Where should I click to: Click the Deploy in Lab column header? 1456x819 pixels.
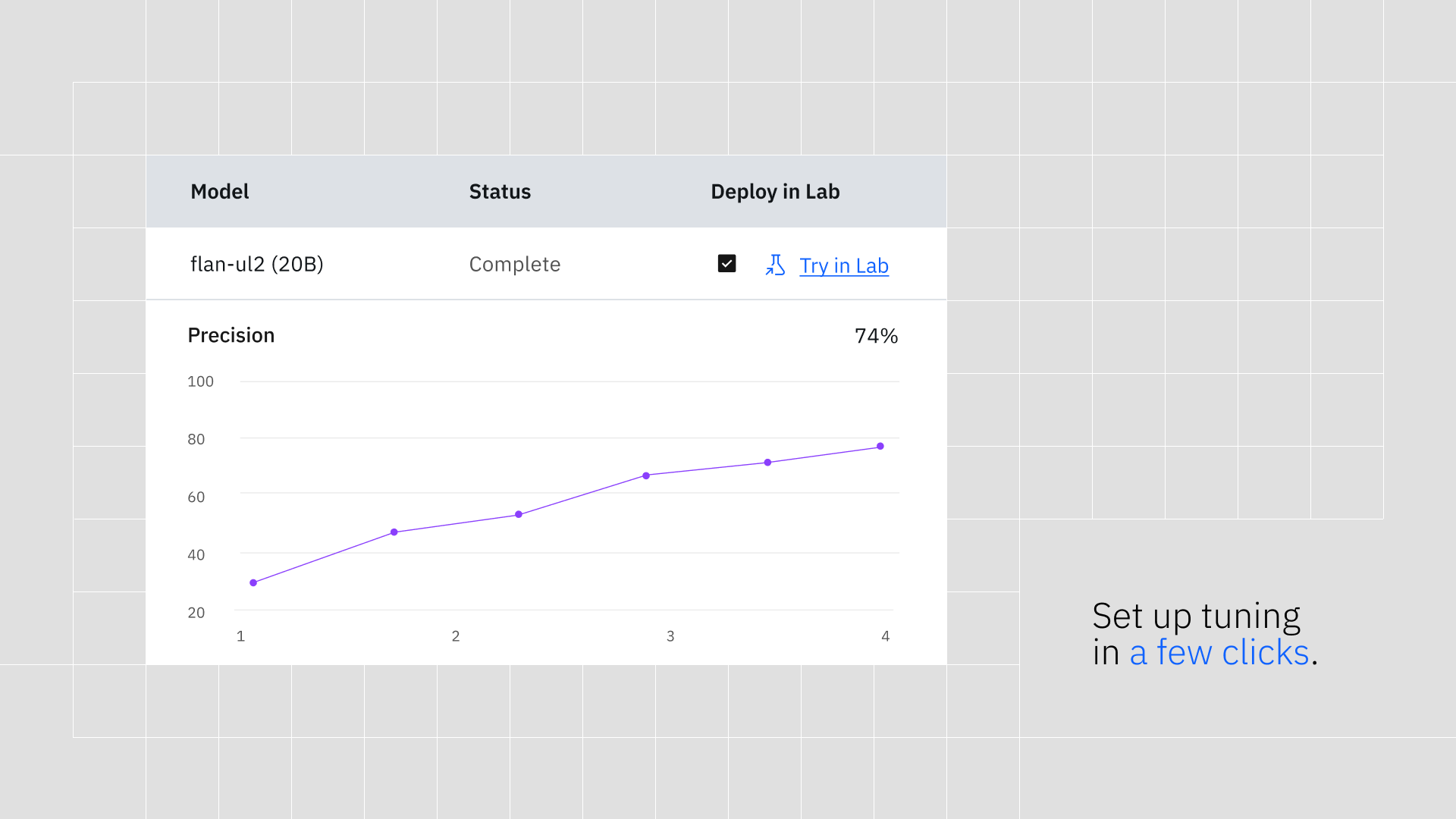pyautogui.click(x=774, y=192)
